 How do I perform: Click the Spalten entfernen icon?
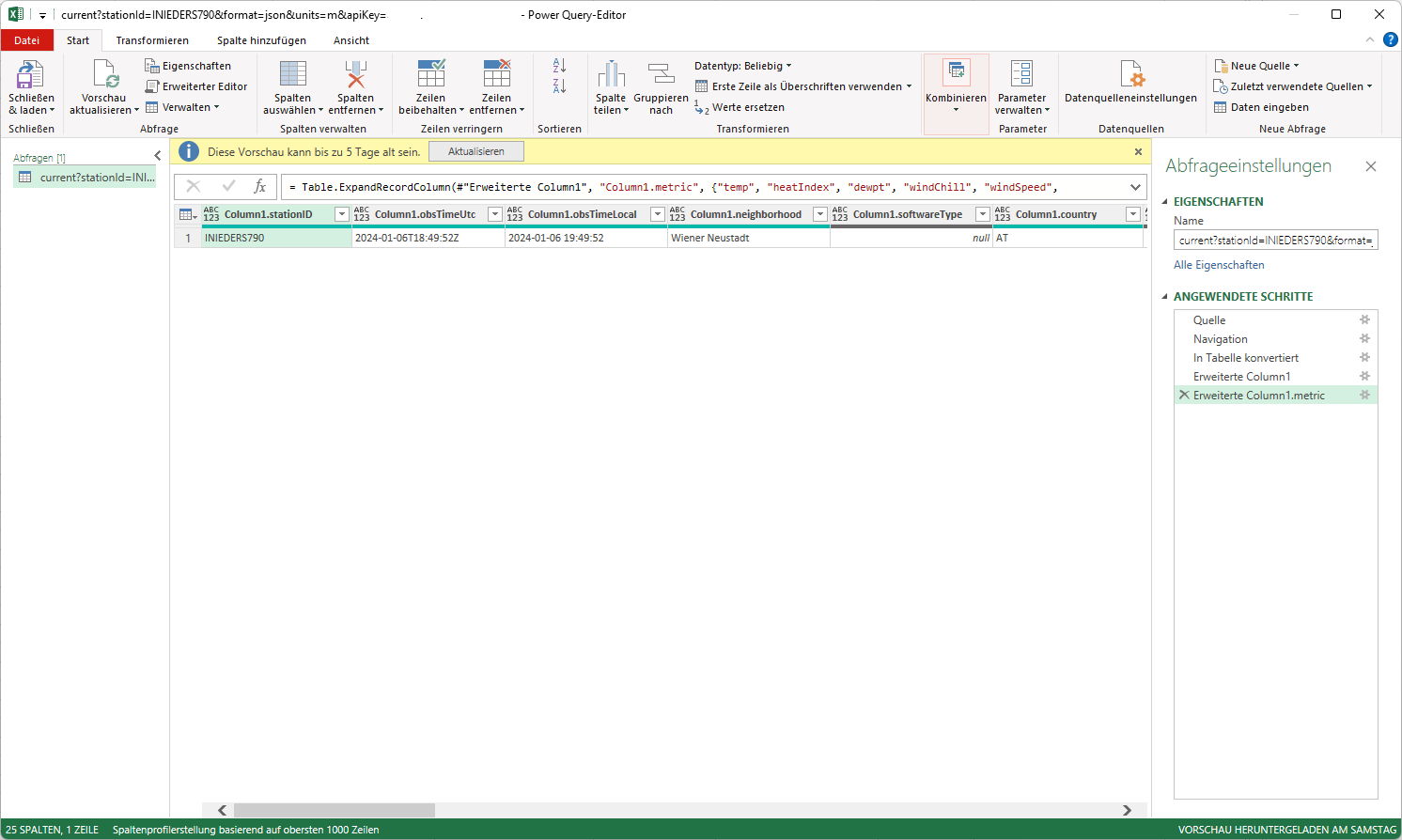(355, 74)
